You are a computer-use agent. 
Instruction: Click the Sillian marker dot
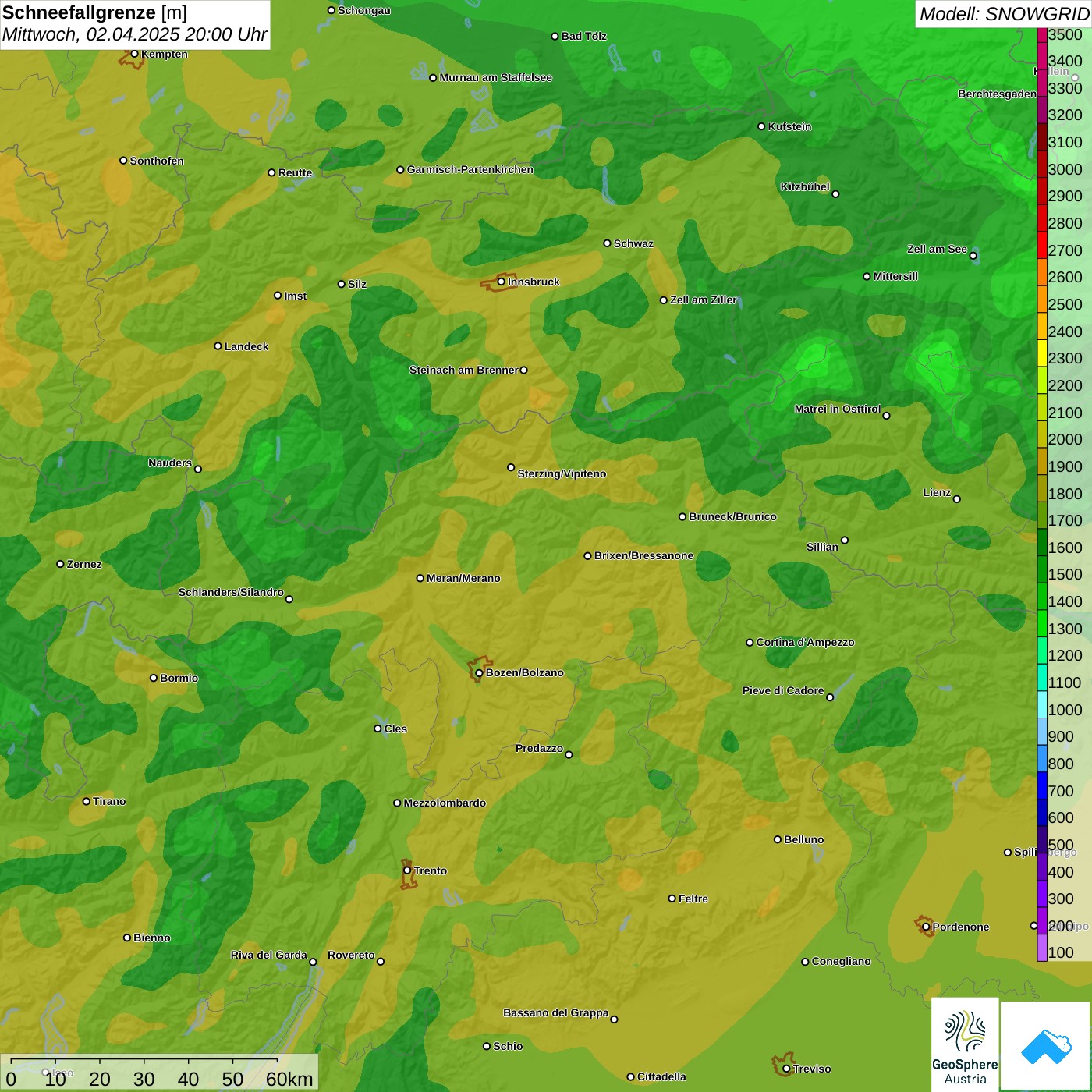click(845, 540)
